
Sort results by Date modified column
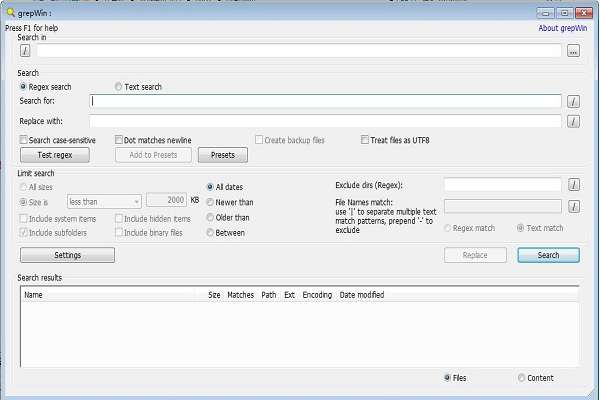[x=362, y=295]
